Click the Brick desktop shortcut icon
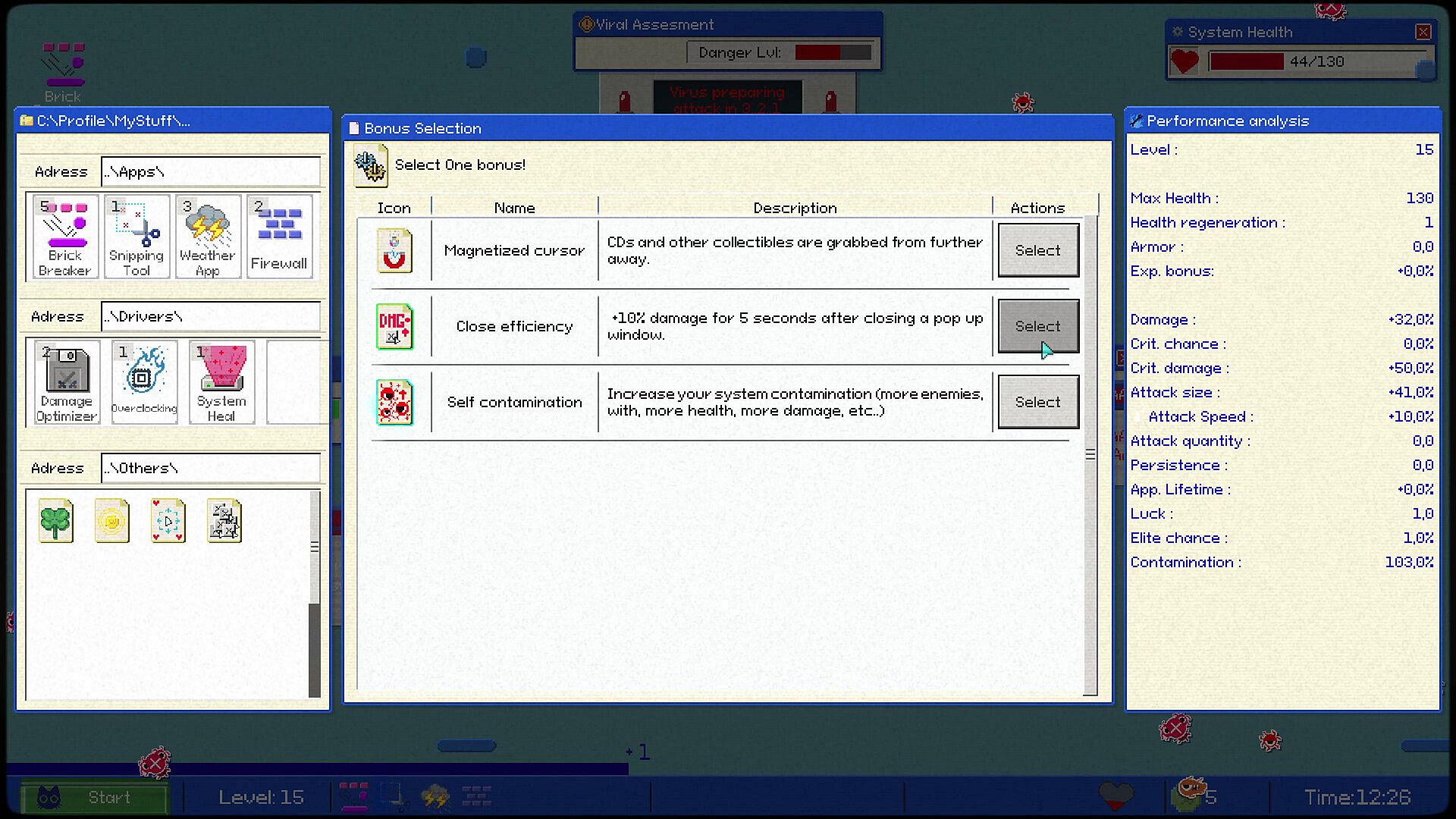Viewport: 1456px width, 819px height. tap(63, 73)
